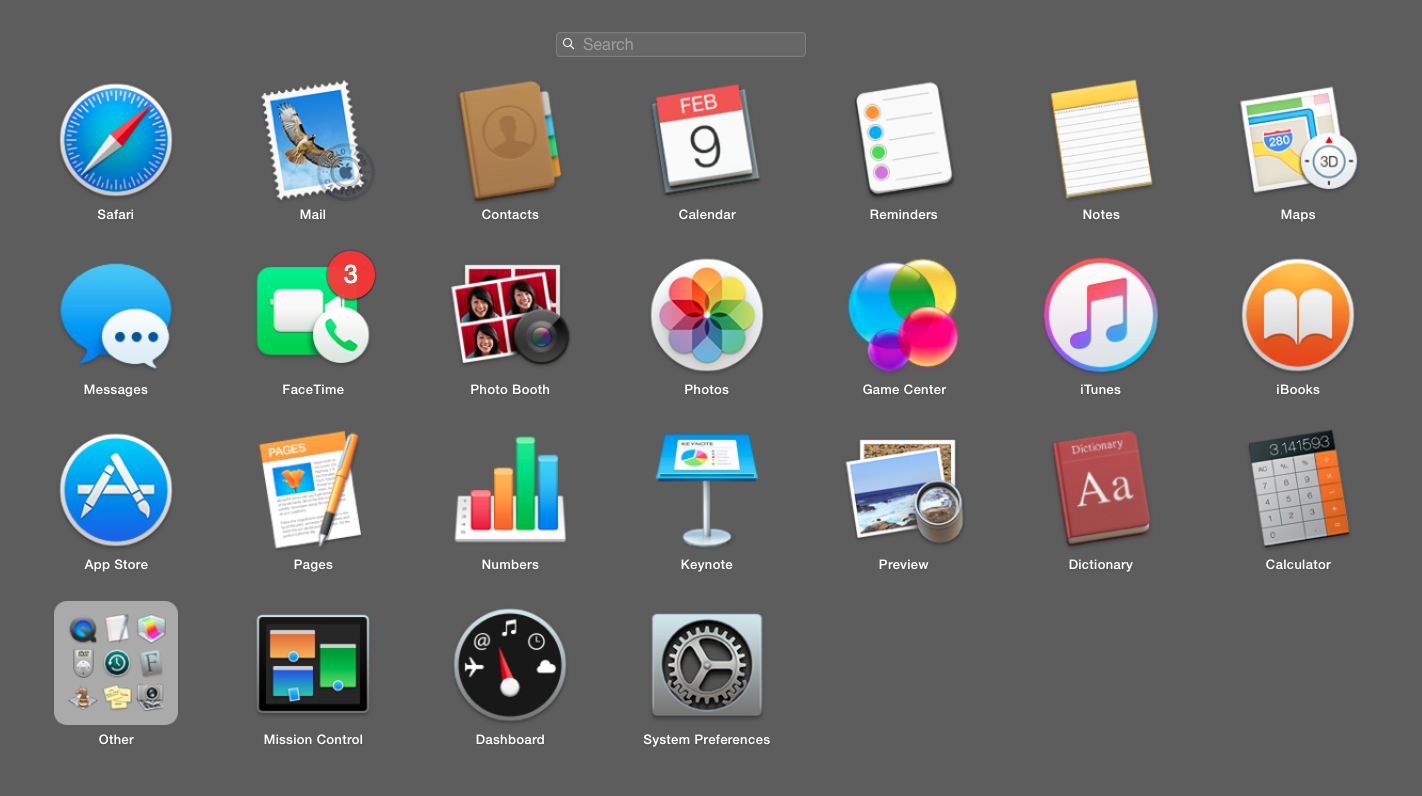Image resolution: width=1422 pixels, height=796 pixels.
Task: Click the "Photo Booth" label text
Action: pyautogui.click(x=510, y=390)
